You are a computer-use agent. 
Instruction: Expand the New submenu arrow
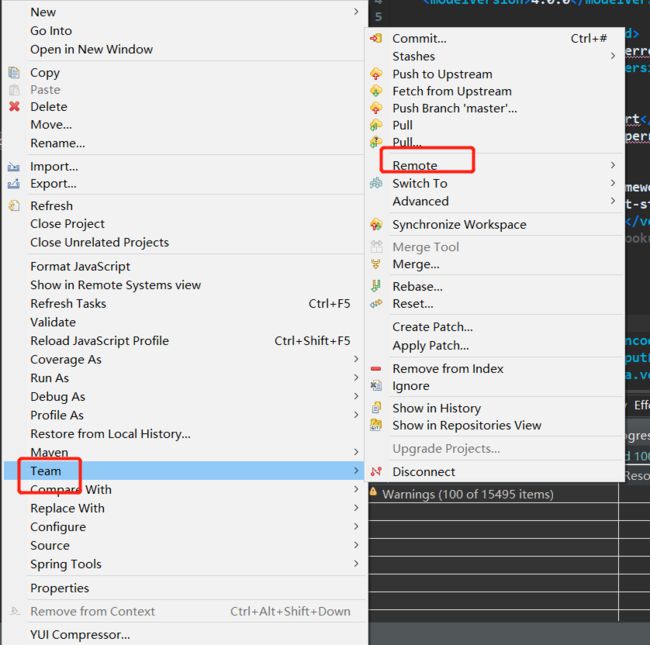tap(356, 12)
